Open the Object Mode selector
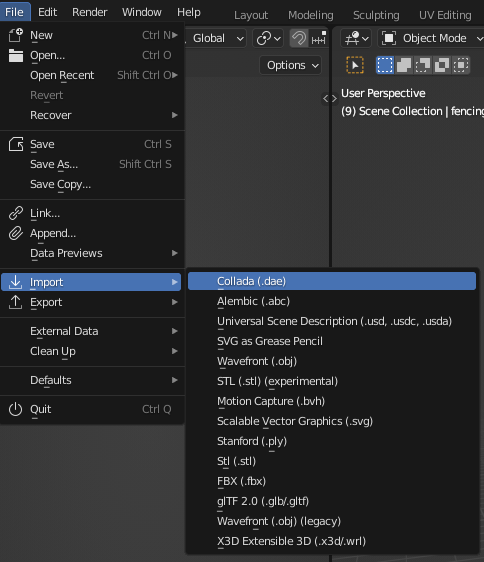 coord(431,38)
